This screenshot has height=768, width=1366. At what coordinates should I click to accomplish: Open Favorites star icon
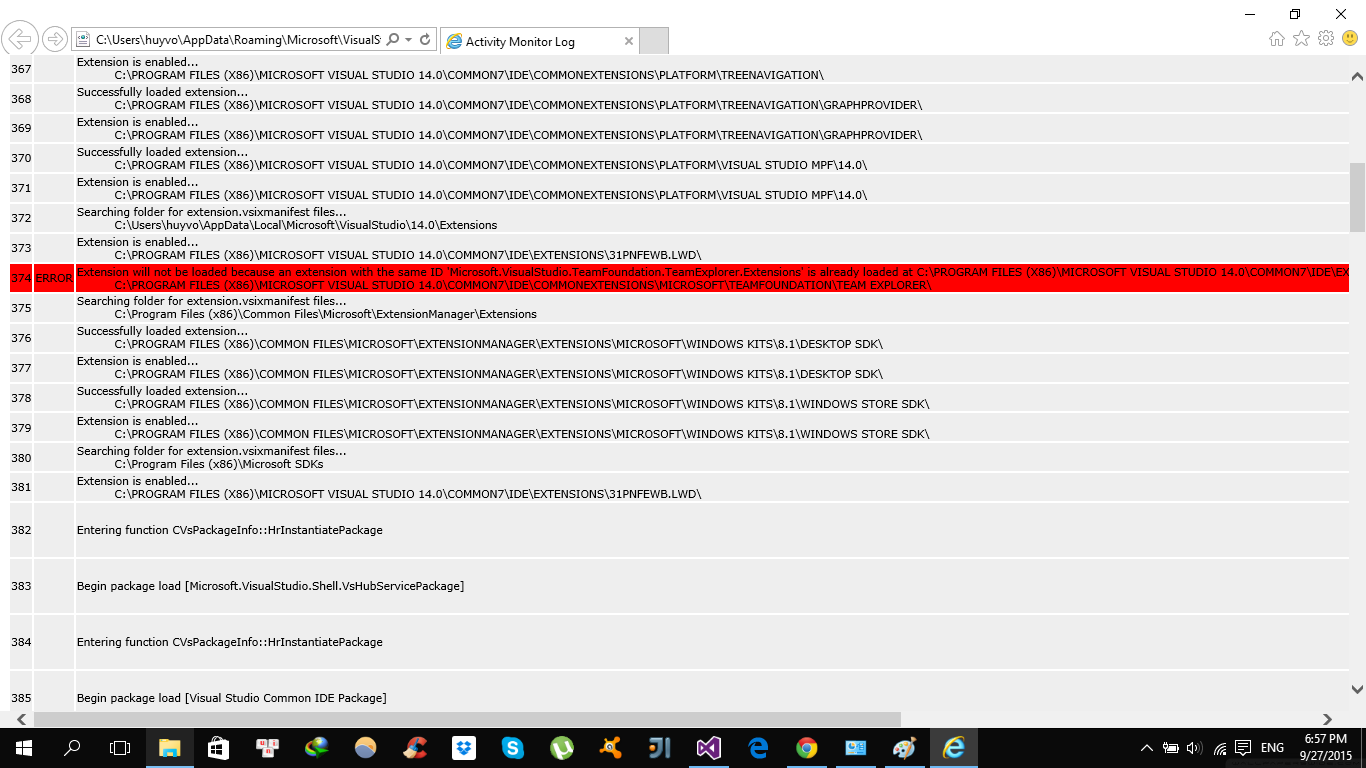click(1301, 39)
